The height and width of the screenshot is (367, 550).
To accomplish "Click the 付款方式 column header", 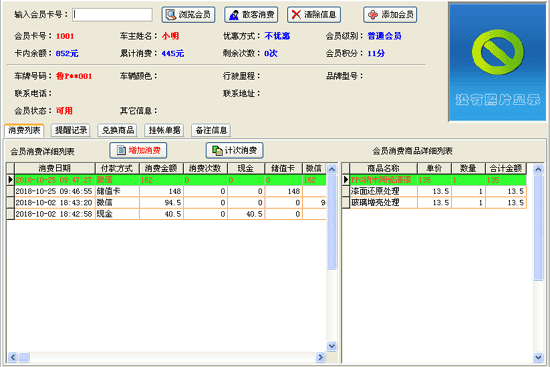I will 117,168.
